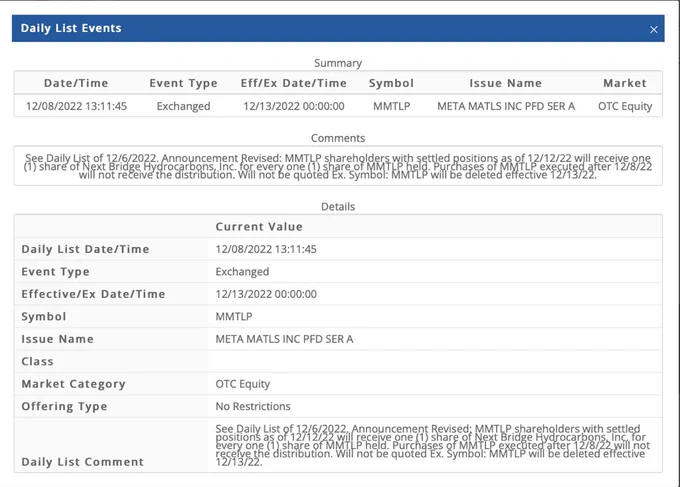680x487 pixels.
Task: Click the Issue Name column header in Summary
Action: 506,83
